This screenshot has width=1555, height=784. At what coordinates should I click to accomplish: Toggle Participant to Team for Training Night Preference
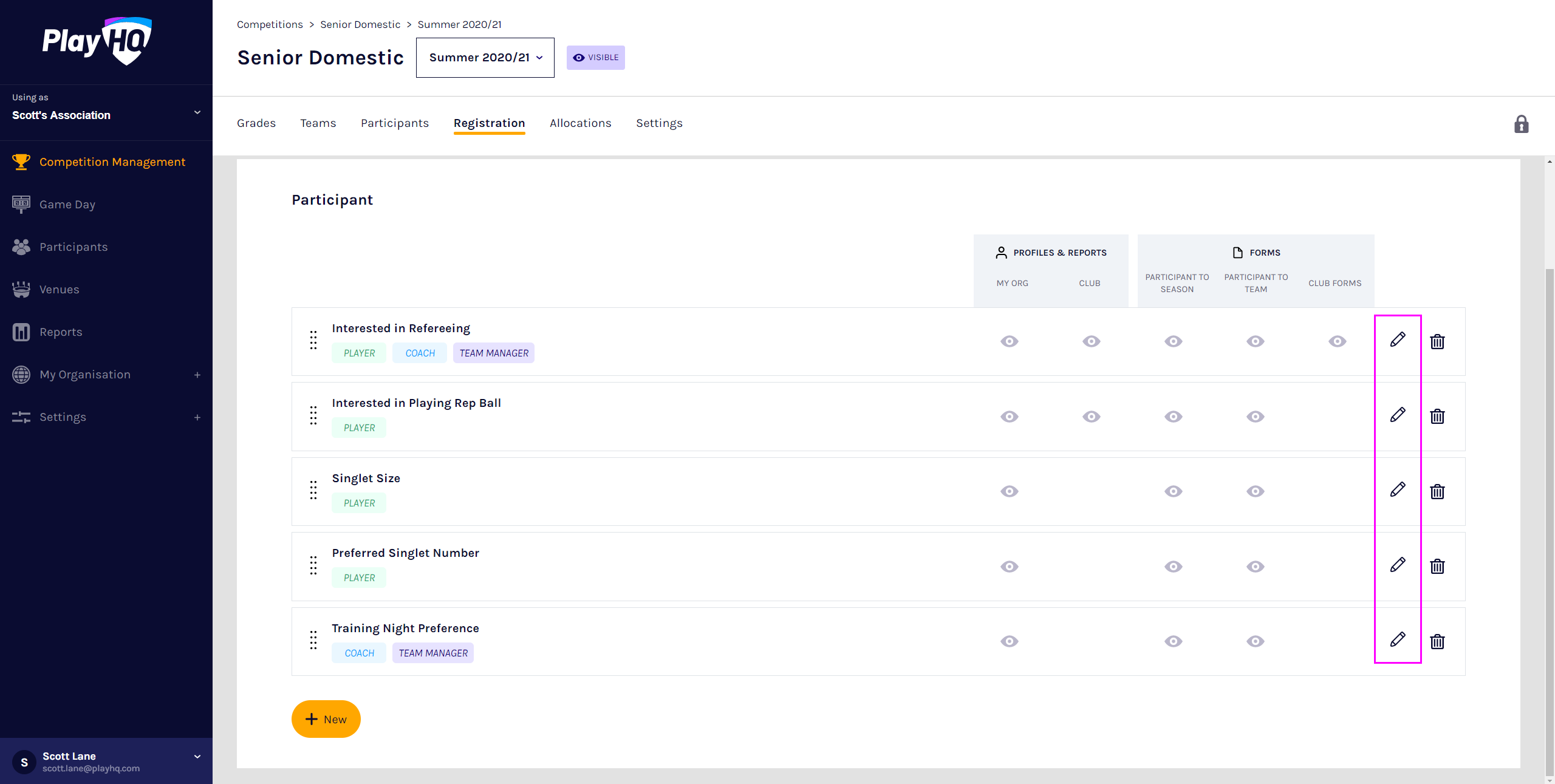tap(1256, 641)
